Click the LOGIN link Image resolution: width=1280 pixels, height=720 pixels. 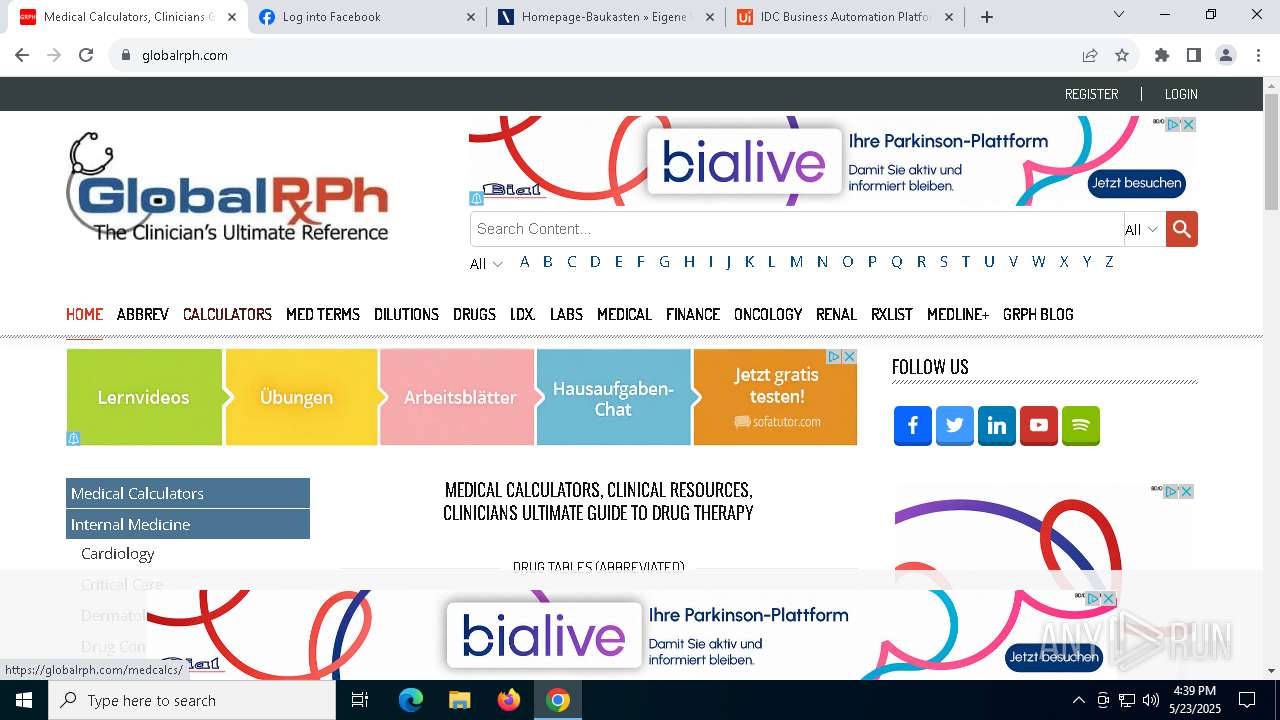click(1181, 94)
